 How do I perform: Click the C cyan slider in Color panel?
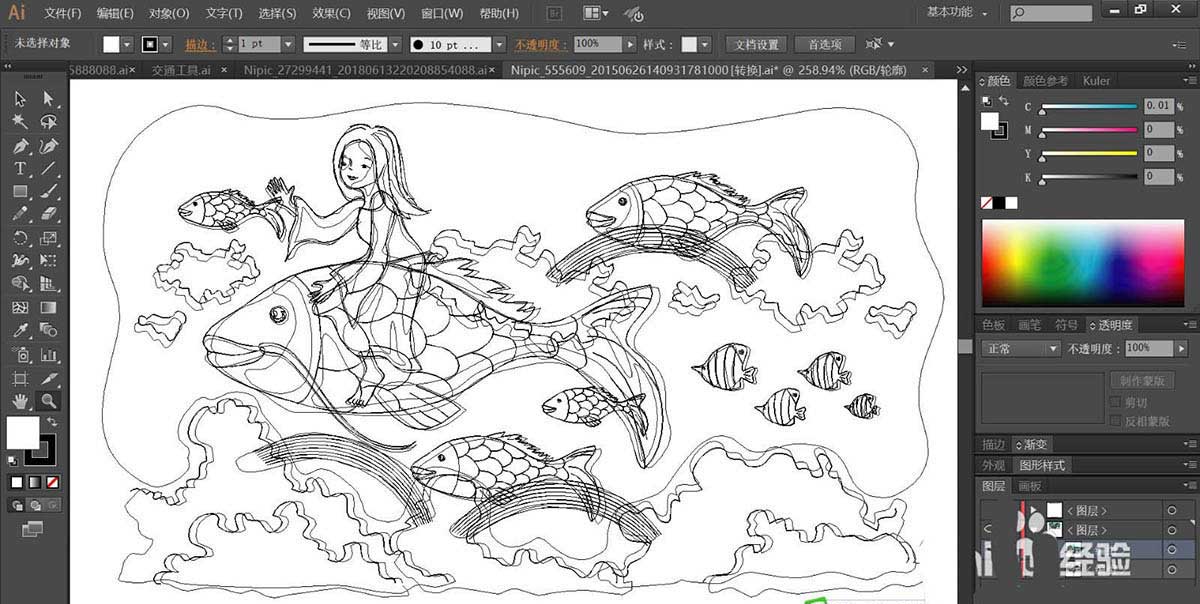(x=1089, y=106)
